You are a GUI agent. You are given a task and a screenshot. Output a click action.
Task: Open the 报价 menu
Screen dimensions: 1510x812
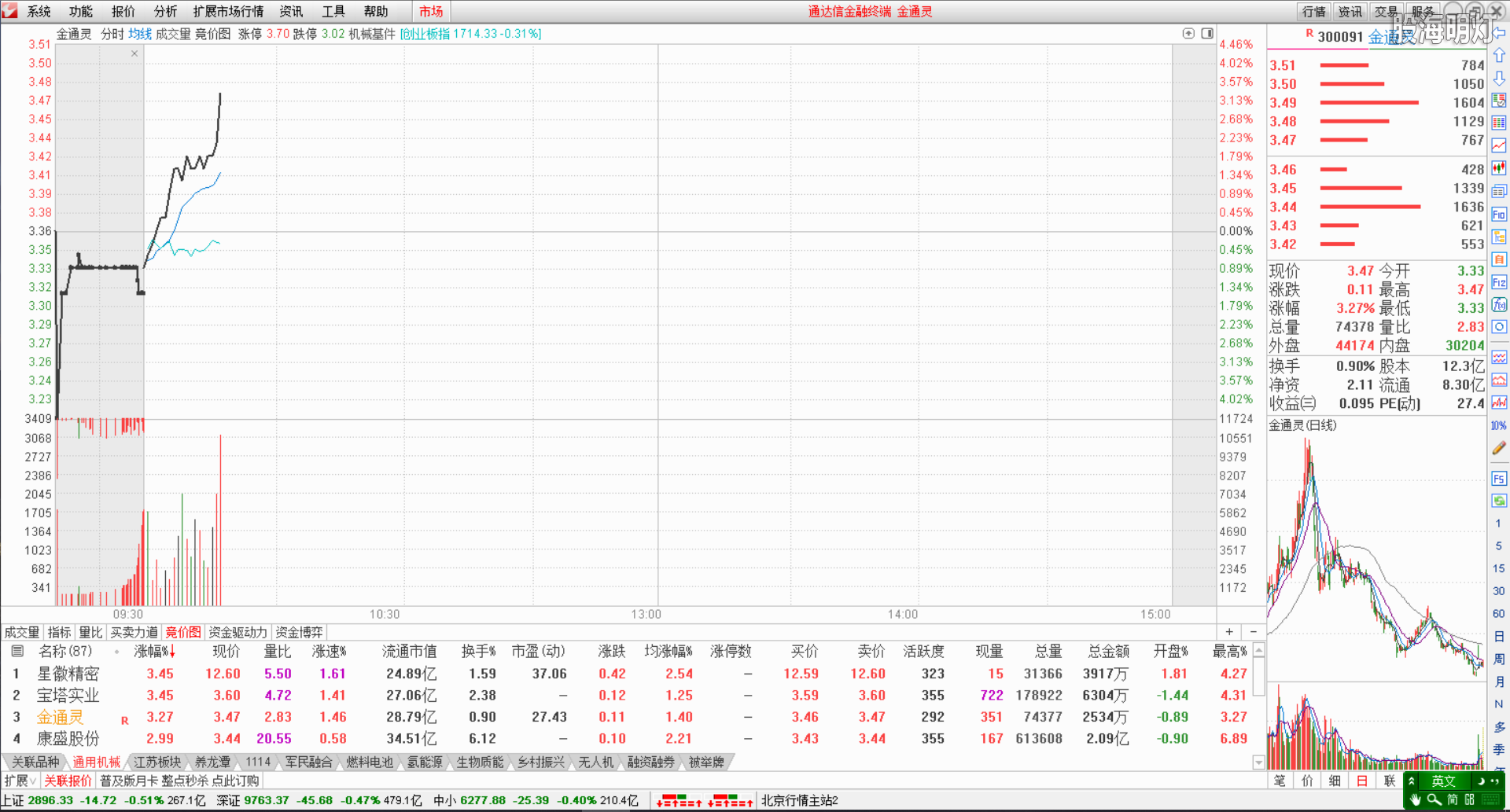tap(123, 11)
